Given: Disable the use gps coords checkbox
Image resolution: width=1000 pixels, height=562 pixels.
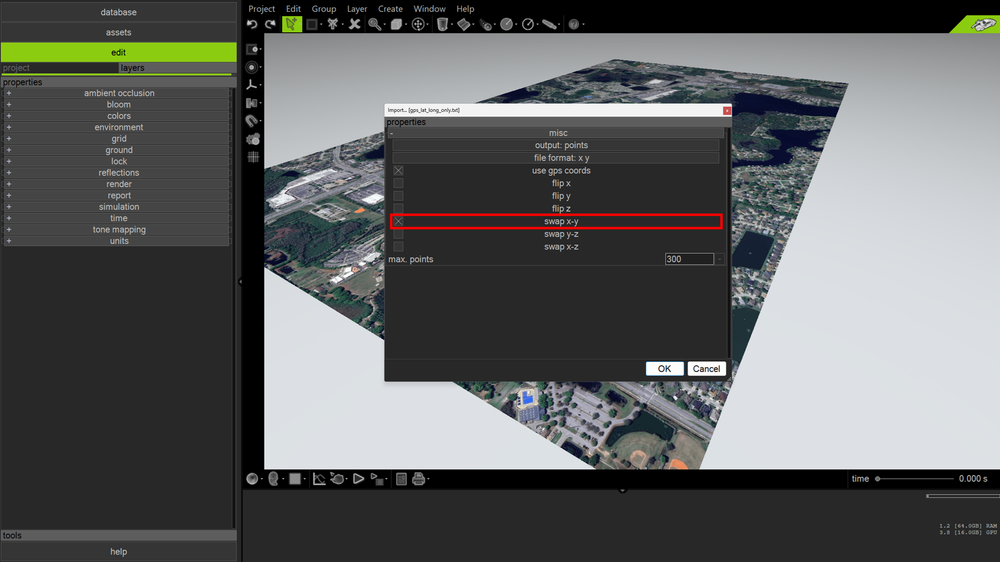Looking at the screenshot, I should (x=398, y=171).
